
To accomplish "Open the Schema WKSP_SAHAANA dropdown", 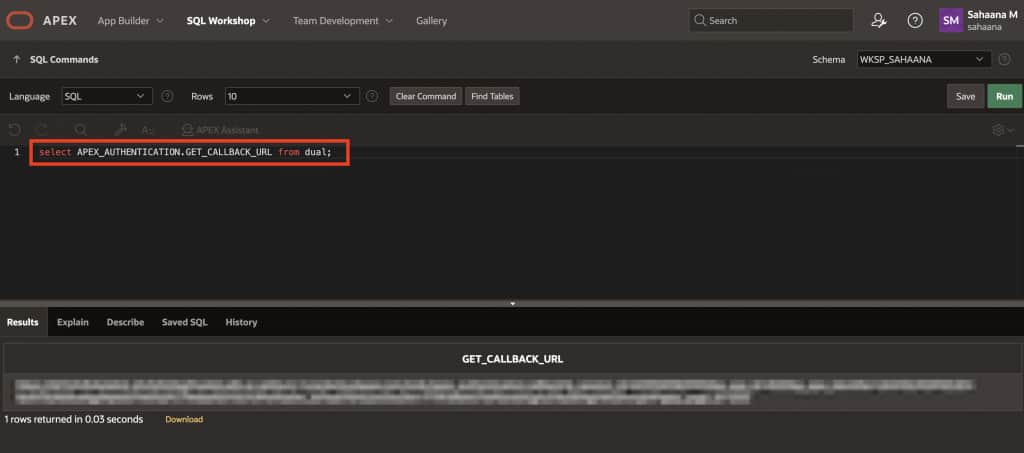I will 924,59.
